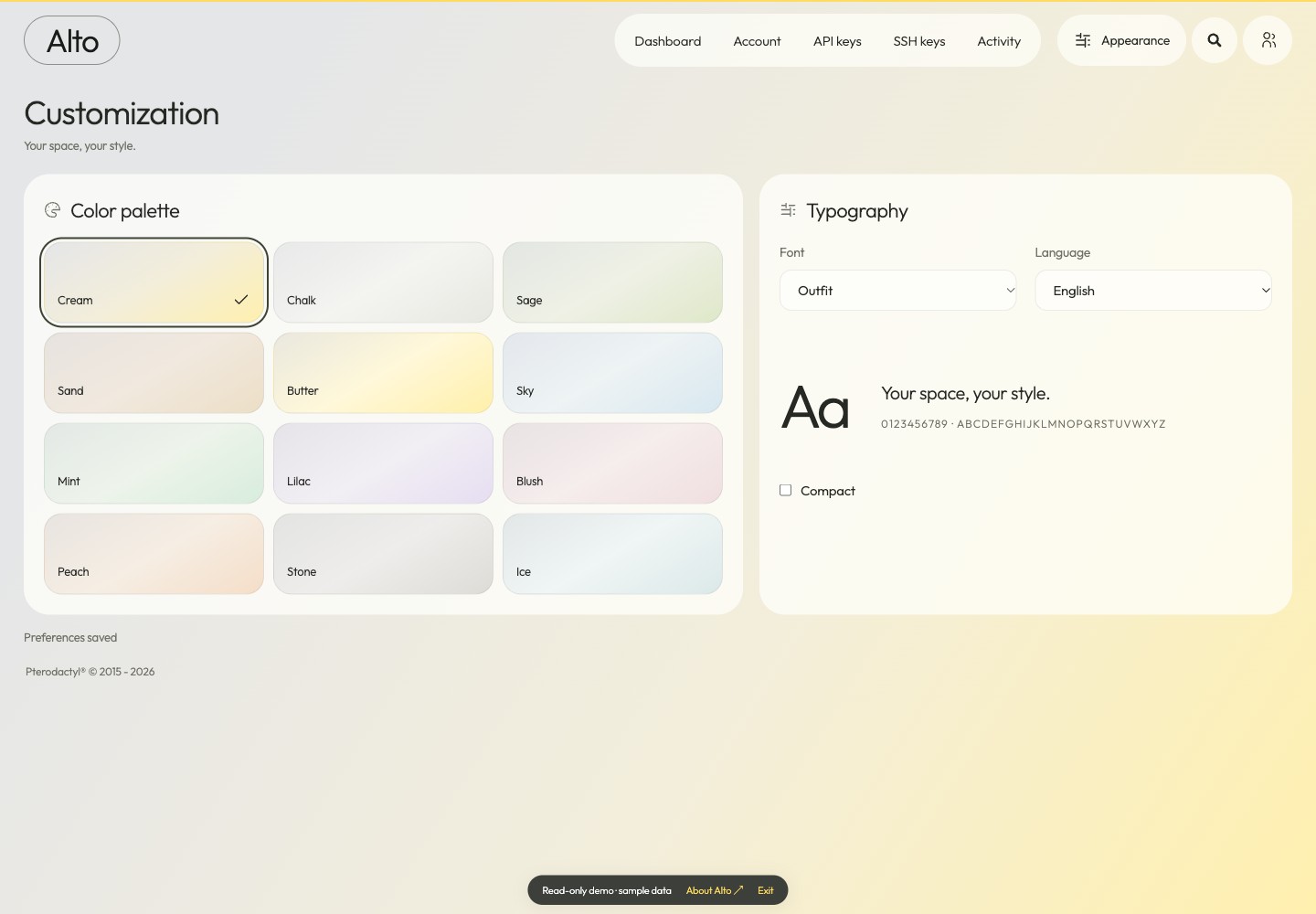1316x914 pixels.
Task: Click the 'Customization' page heading
Action: coord(122,113)
